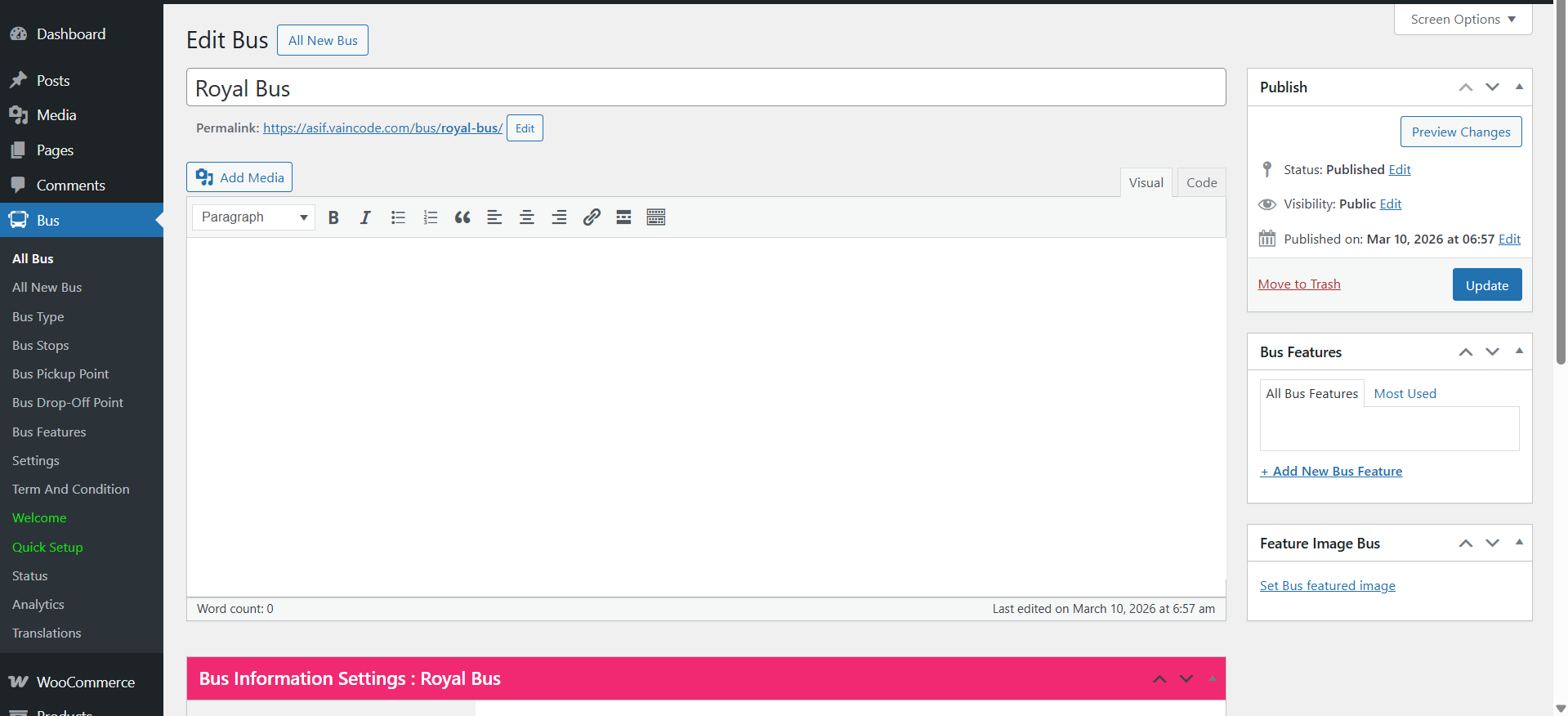Open the Paragraph format dropdown
The width and height of the screenshot is (1568, 716).
pyautogui.click(x=253, y=217)
